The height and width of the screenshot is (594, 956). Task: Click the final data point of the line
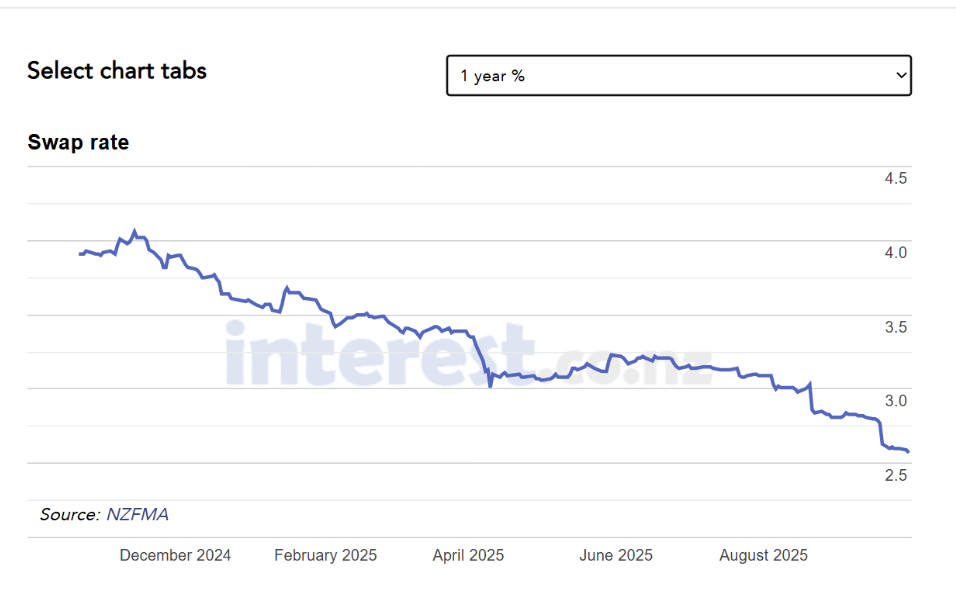pos(907,452)
